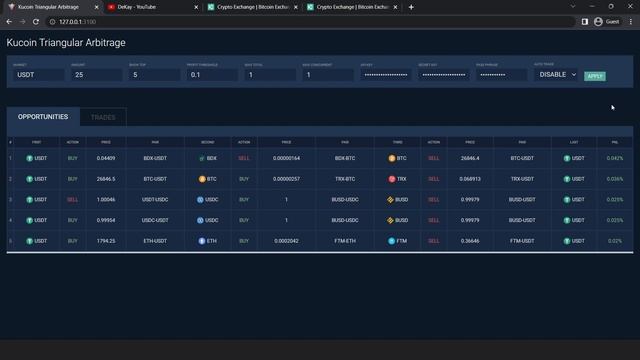Click the BDX-BTC pair cell
This screenshot has height=360, width=640.
coord(345,158)
